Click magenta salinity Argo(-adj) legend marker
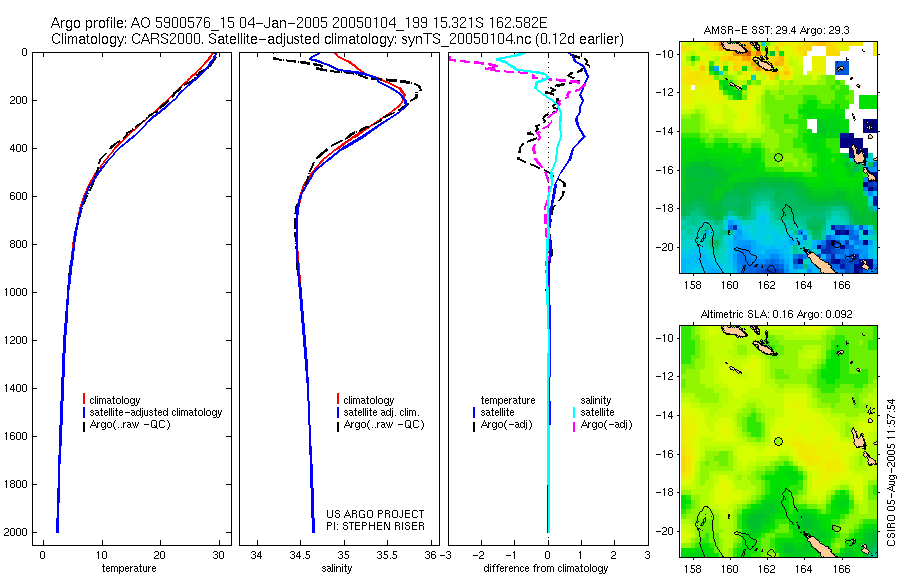This screenshot has width=900, height=580. point(574,425)
